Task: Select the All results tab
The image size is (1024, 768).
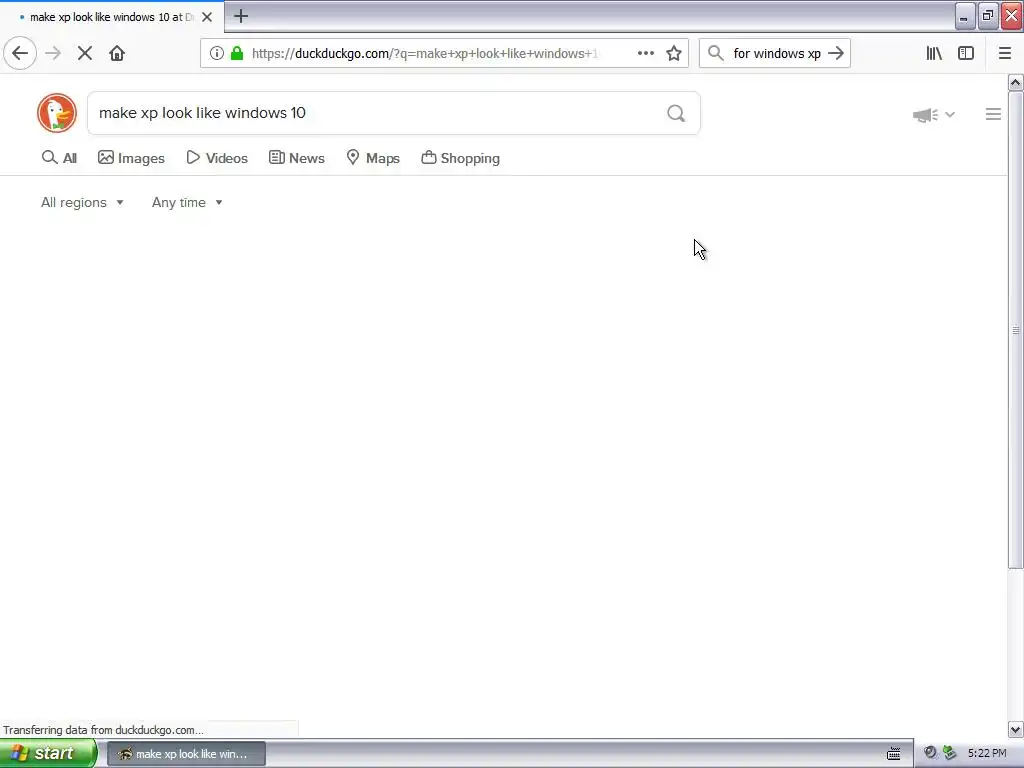Action: (x=59, y=158)
